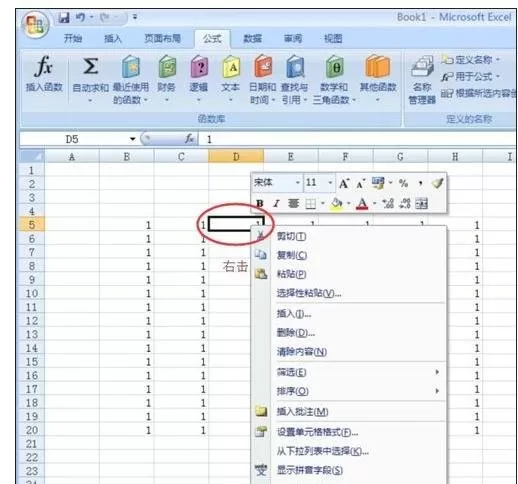Viewport: 518px width, 484px height.
Task: Open the borders dropdown arrow in mini toolbar
Action: pyautogui.click(x=322, y=203)
